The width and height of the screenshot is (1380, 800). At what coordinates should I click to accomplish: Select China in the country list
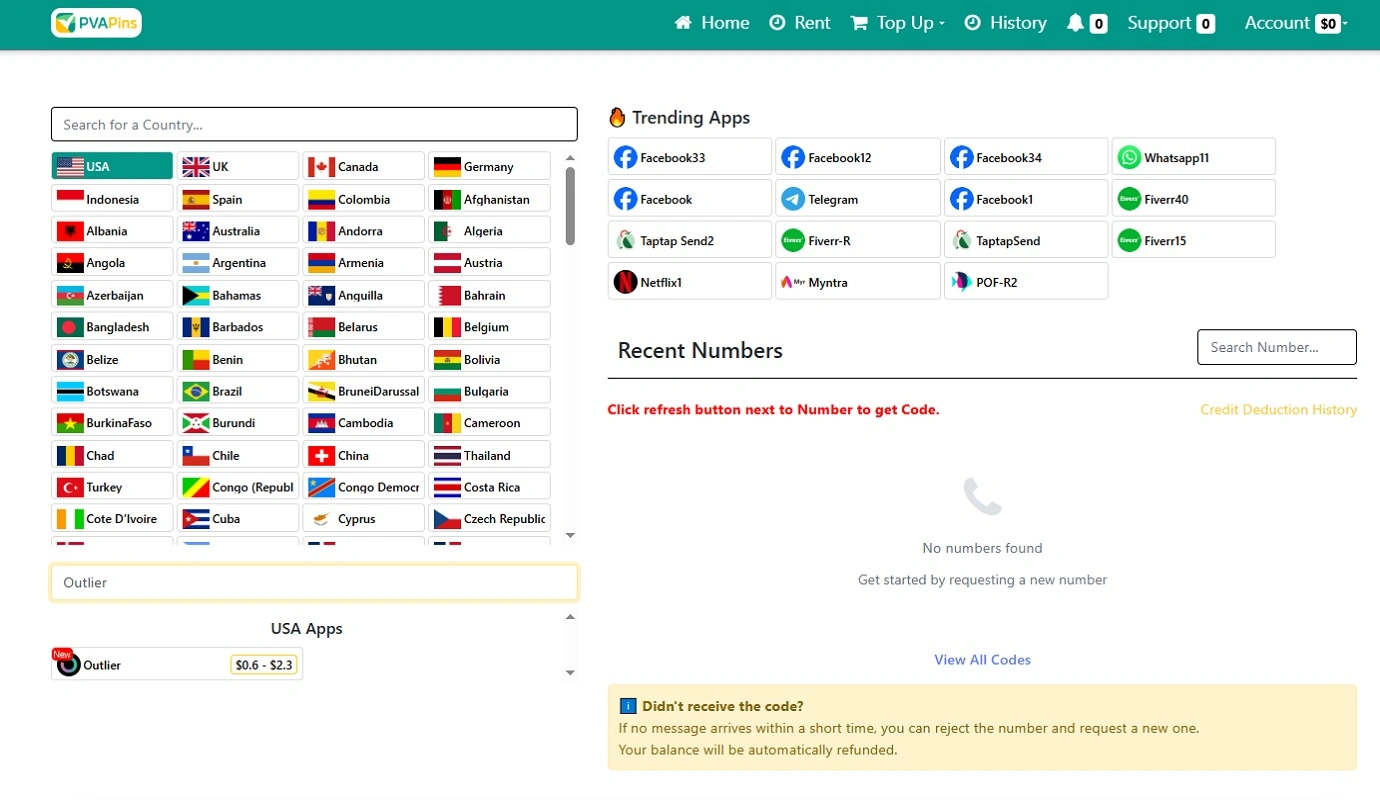click(x=364, y=454)
